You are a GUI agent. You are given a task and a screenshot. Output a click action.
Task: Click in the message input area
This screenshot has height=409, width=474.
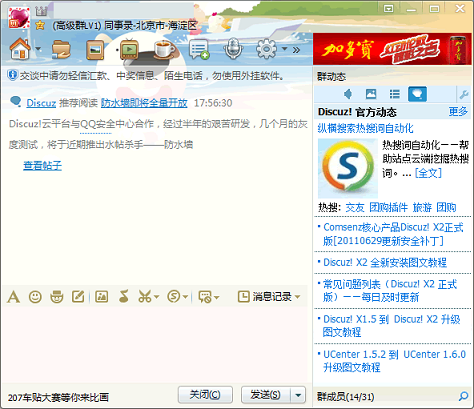click(155, 343)
